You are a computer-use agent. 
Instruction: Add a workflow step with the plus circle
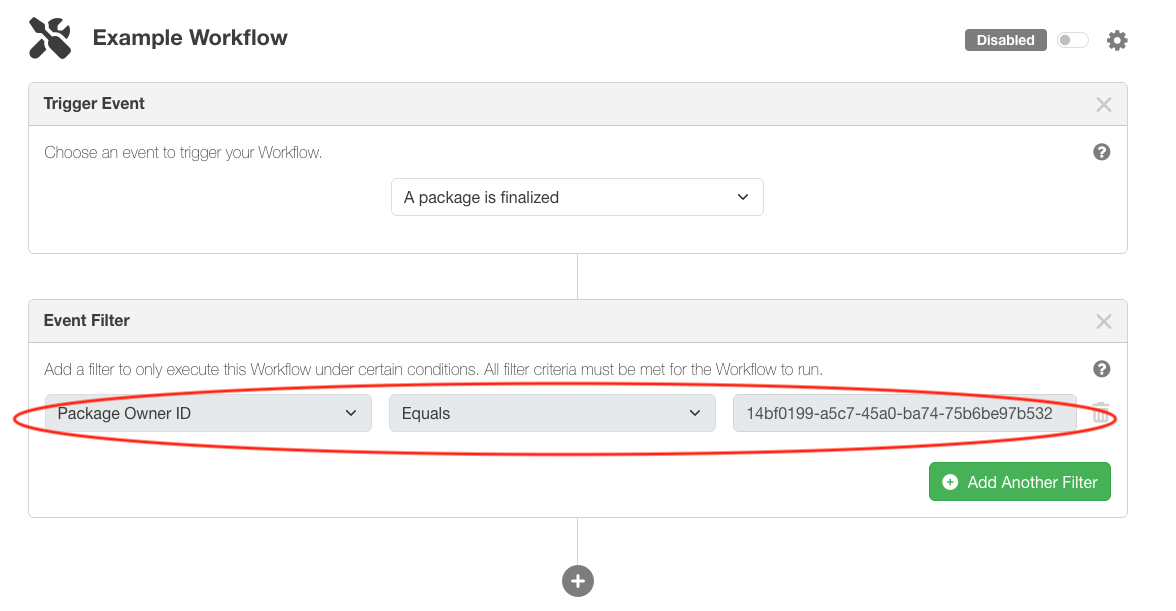point(578,581)
